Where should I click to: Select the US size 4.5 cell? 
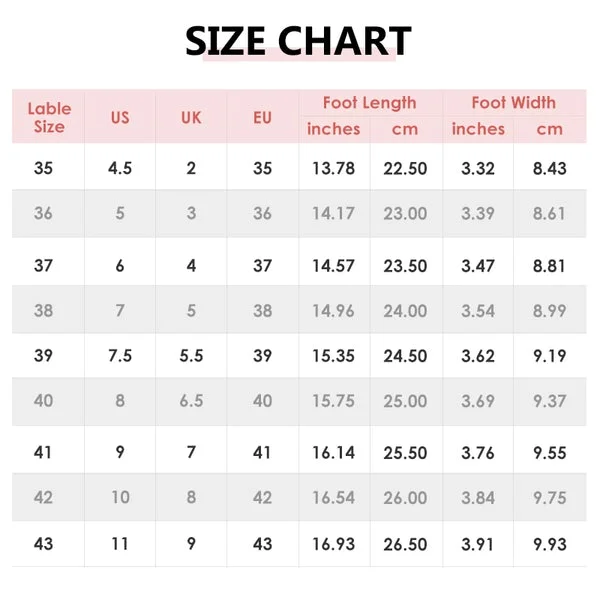tap(120, 168)
